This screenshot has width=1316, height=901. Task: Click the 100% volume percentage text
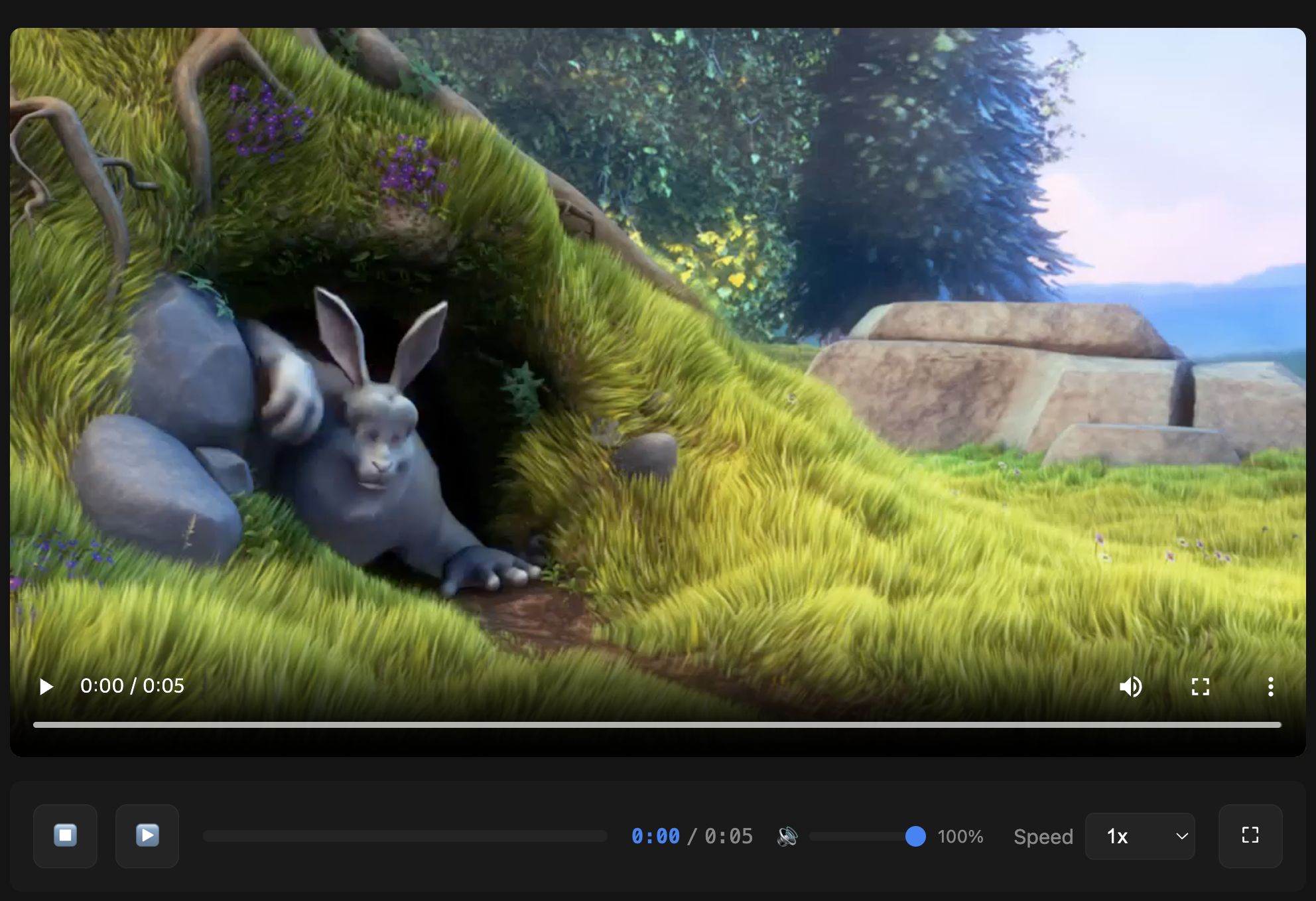pyautogui.click(x=960, y=837)
